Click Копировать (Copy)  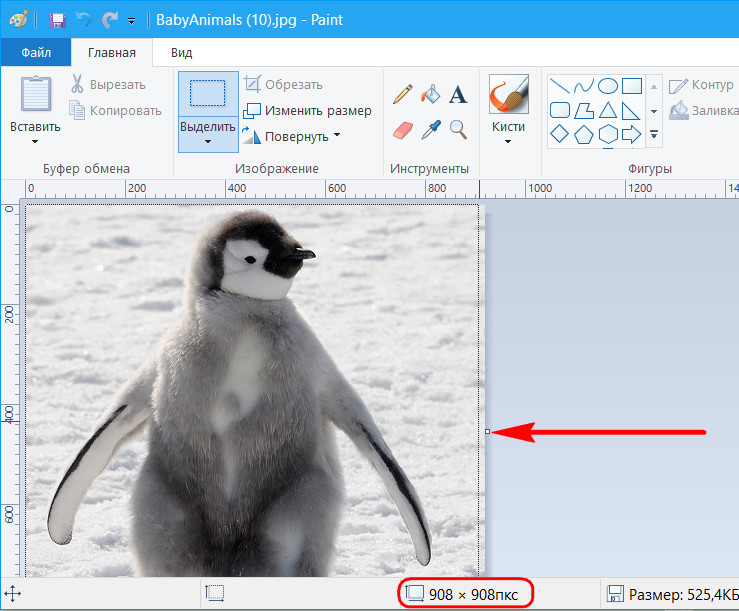[x=115, y=110]
